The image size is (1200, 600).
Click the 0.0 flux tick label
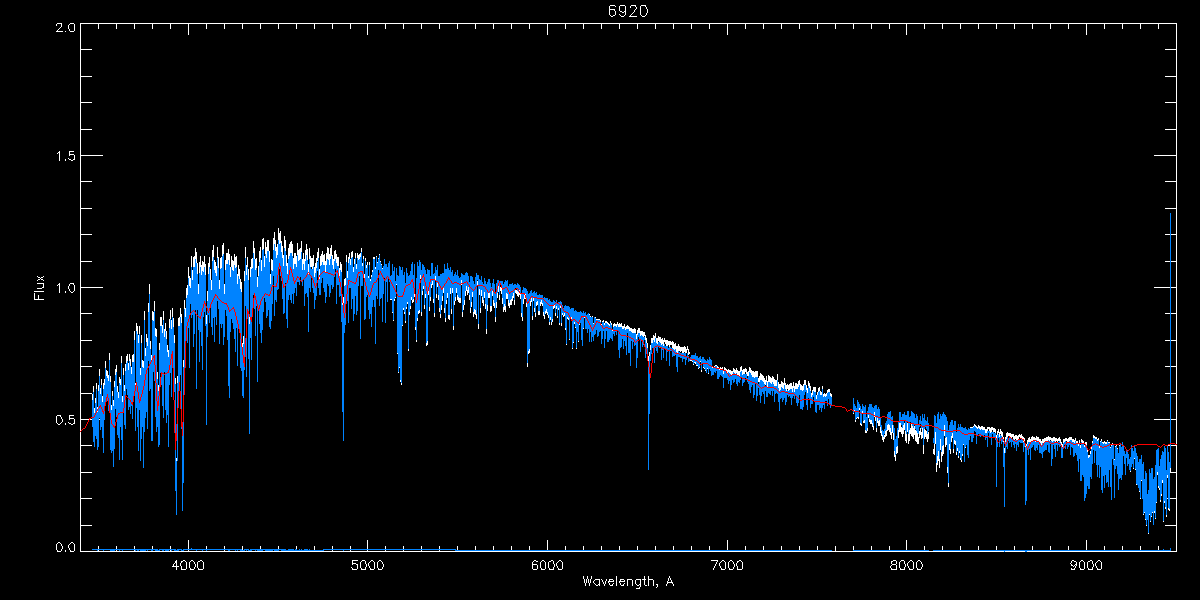click(x=66, y=548)
